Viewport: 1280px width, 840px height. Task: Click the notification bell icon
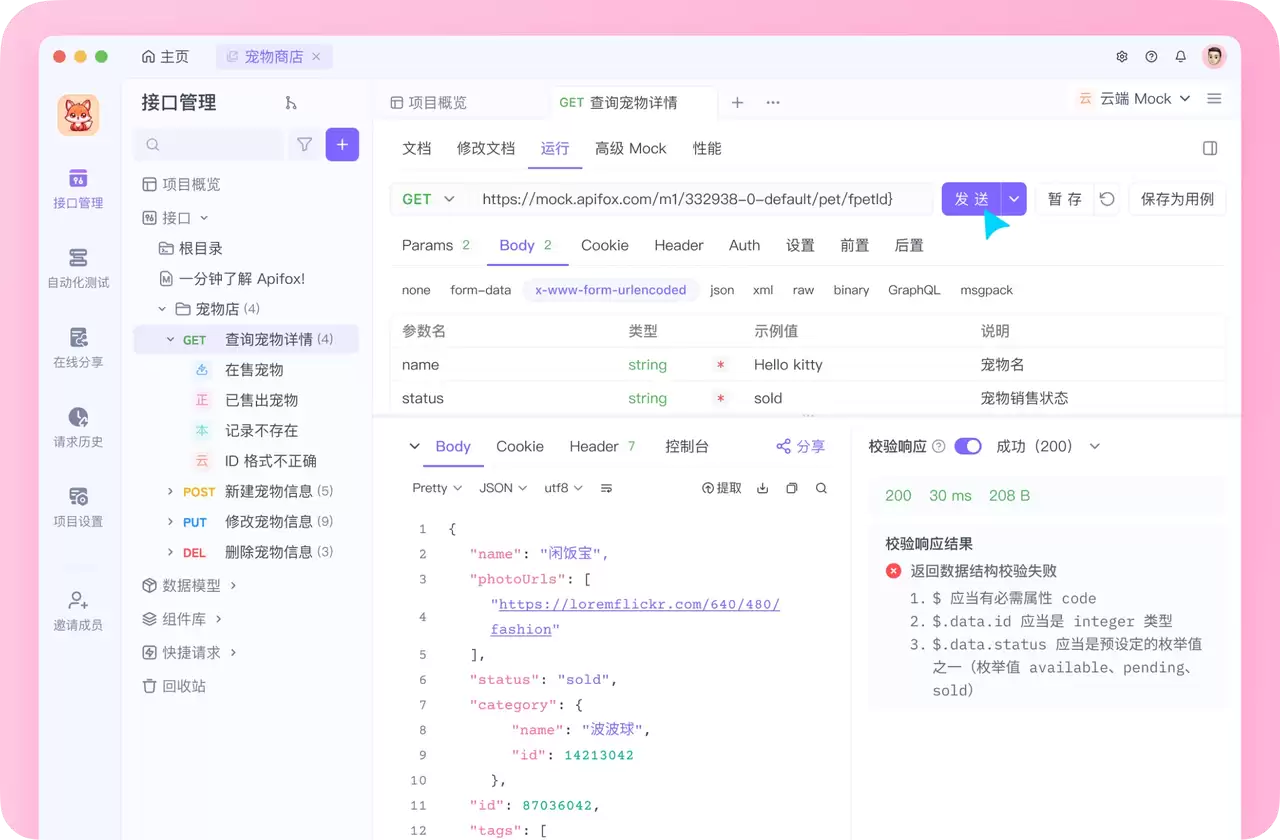click(x=1180, y=56)
